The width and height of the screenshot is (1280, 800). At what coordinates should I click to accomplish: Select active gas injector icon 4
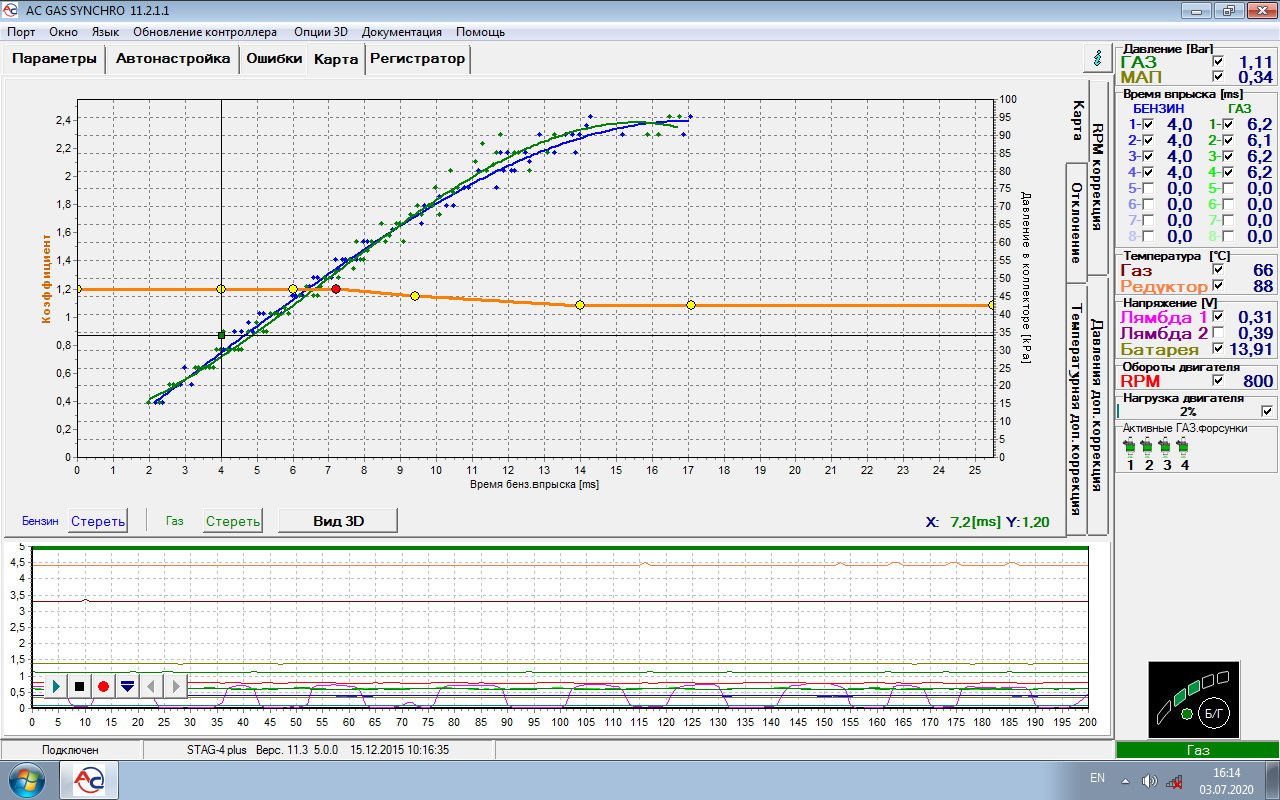(1184, 447)
